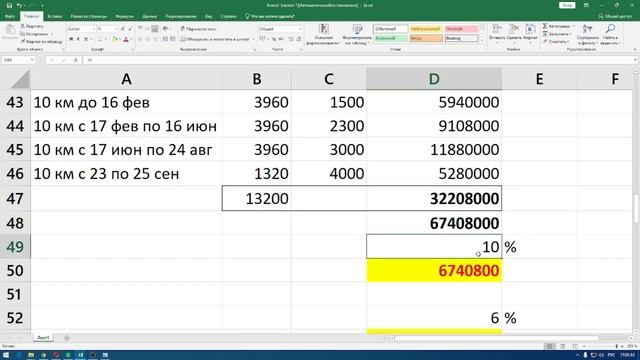The image size is (640, 360).
Task: Open the font name dropdown (Calibri)
Action: click(93, 29)
